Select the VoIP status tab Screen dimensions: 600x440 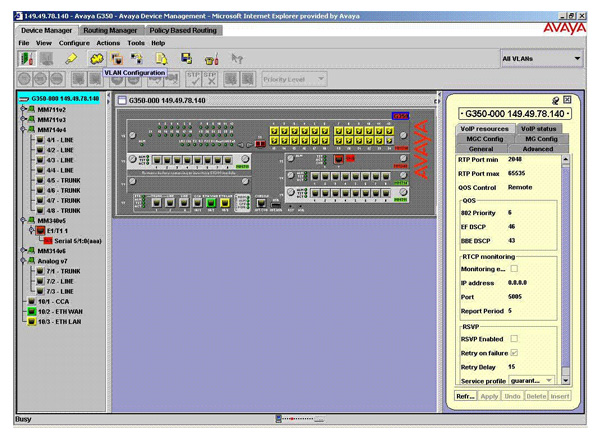tap(538, 129)
